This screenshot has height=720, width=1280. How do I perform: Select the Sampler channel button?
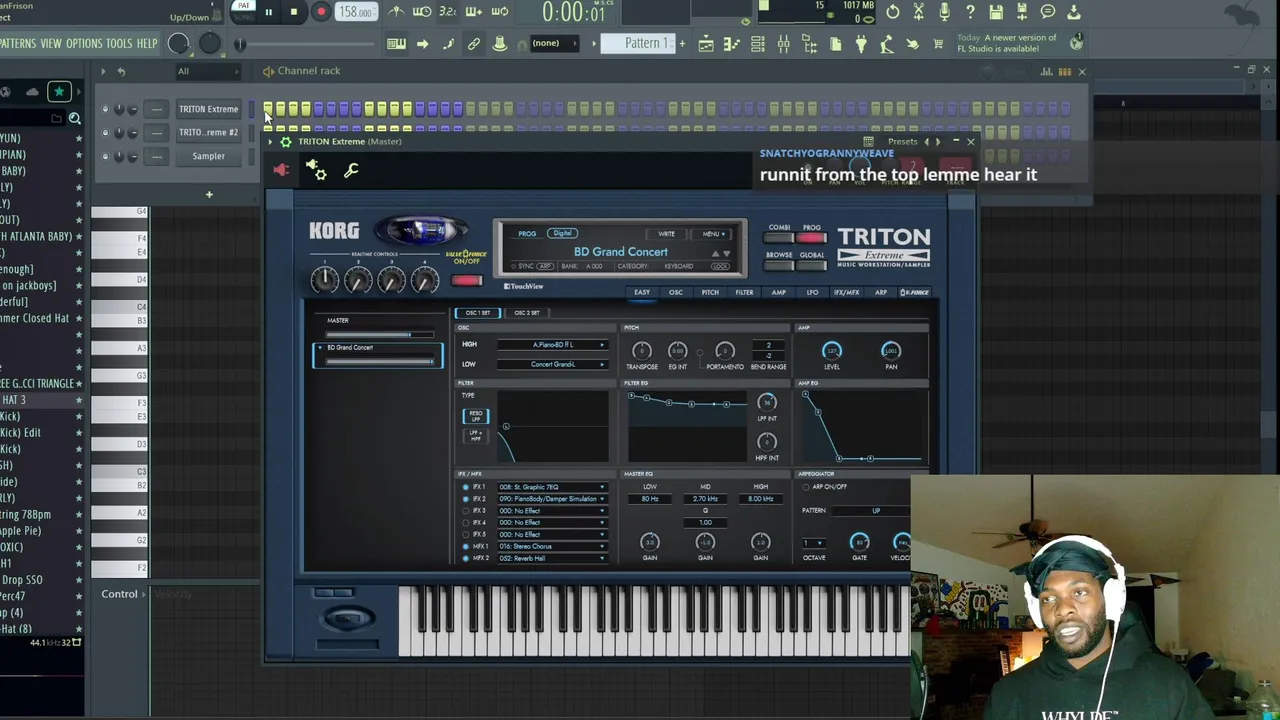(208, 156)
